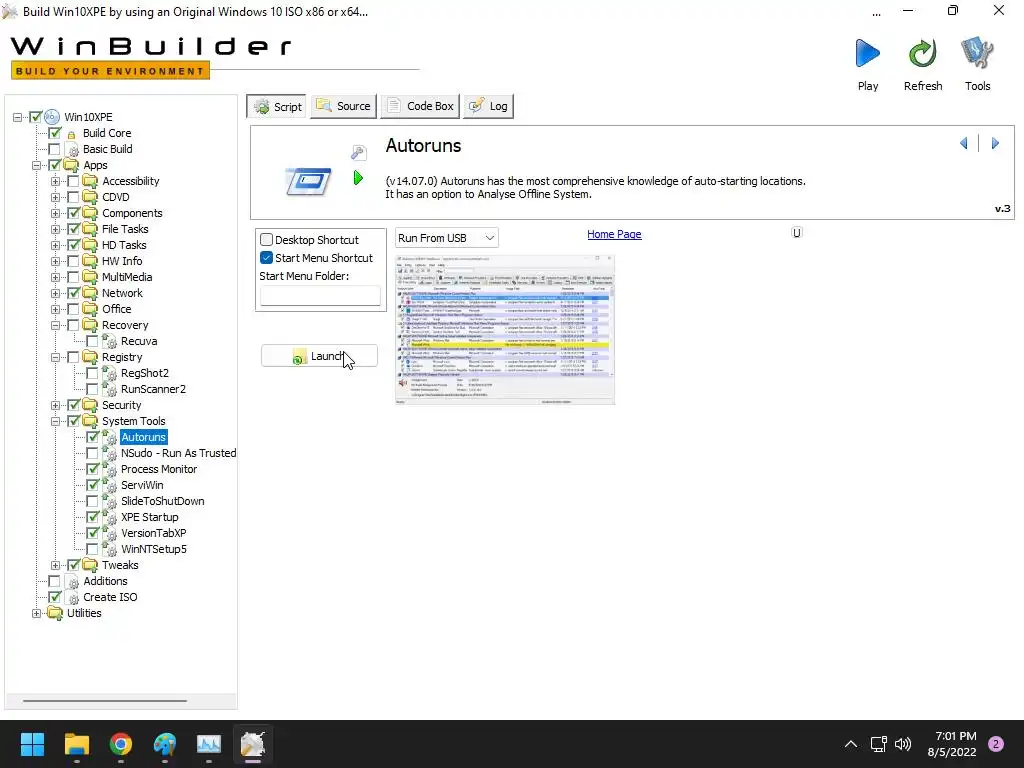1024x768 pixels.
Task: Collapse the Win10XPE root node
Action: (17, 118)
